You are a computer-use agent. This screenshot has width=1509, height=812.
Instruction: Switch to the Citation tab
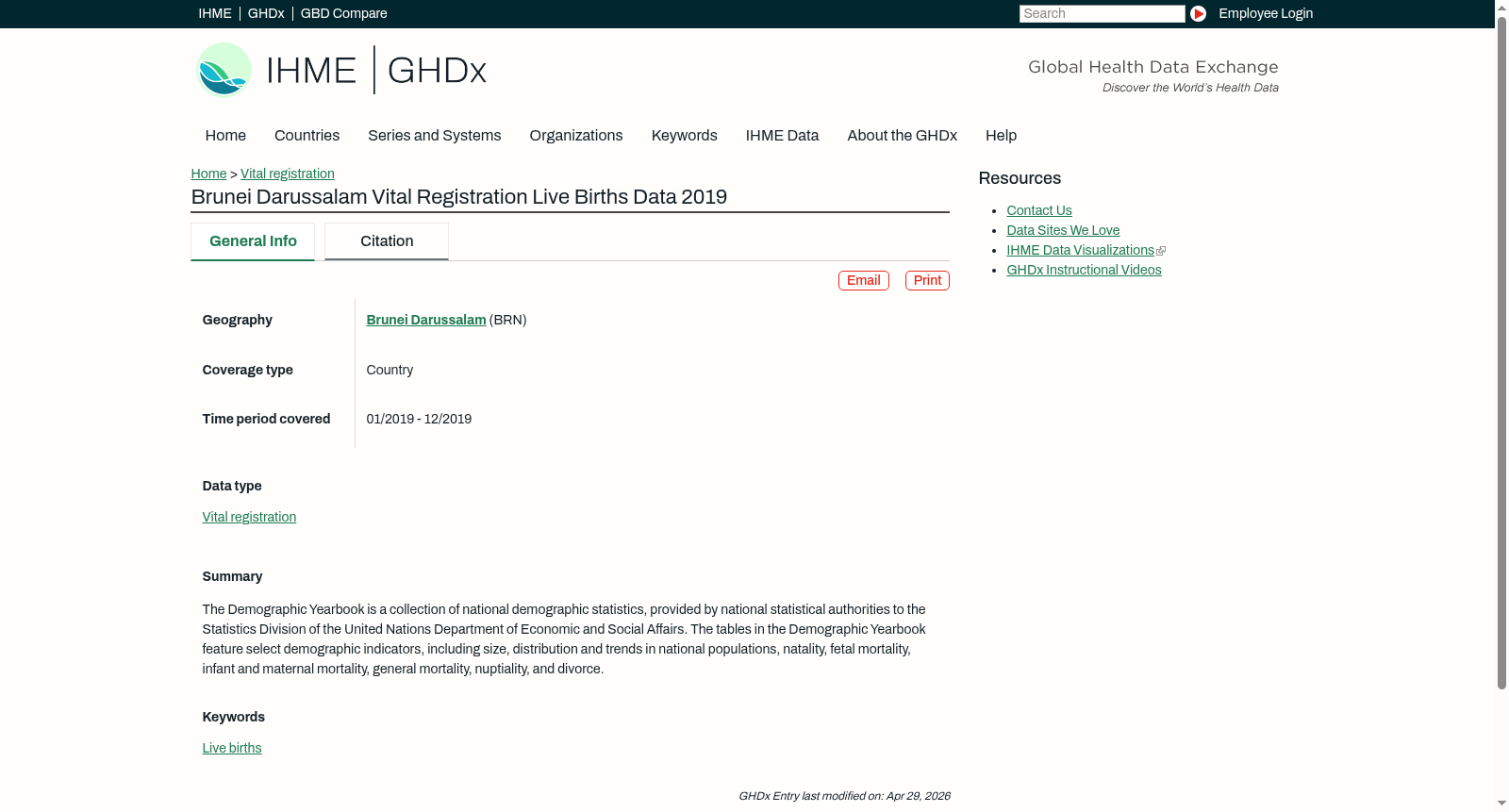pyautogui.click(x=387, y=241)
